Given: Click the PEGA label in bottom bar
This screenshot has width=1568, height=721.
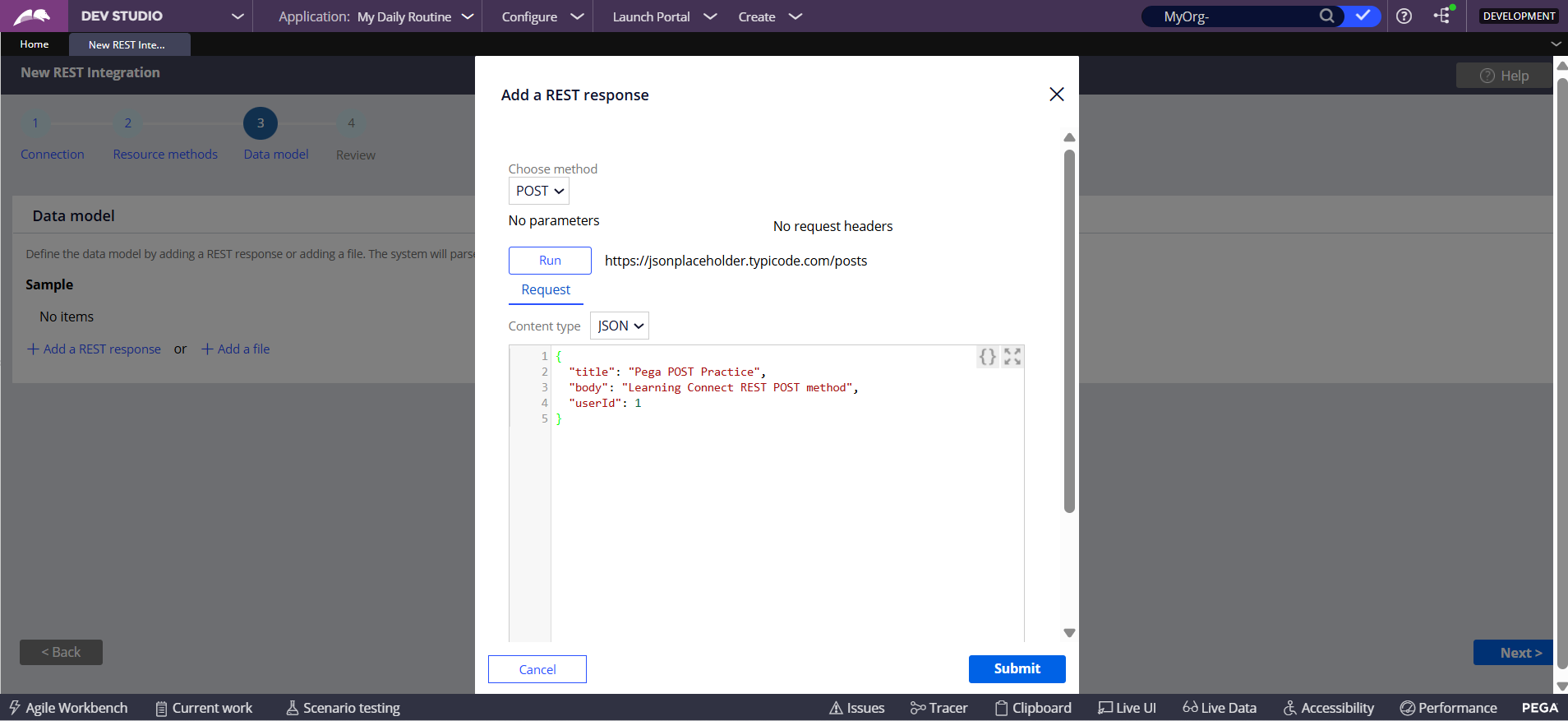Looking at the screenshot, I should point(1539,708).
